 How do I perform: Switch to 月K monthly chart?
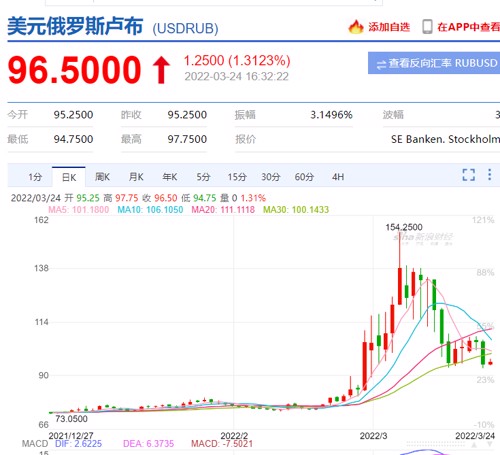136,177
